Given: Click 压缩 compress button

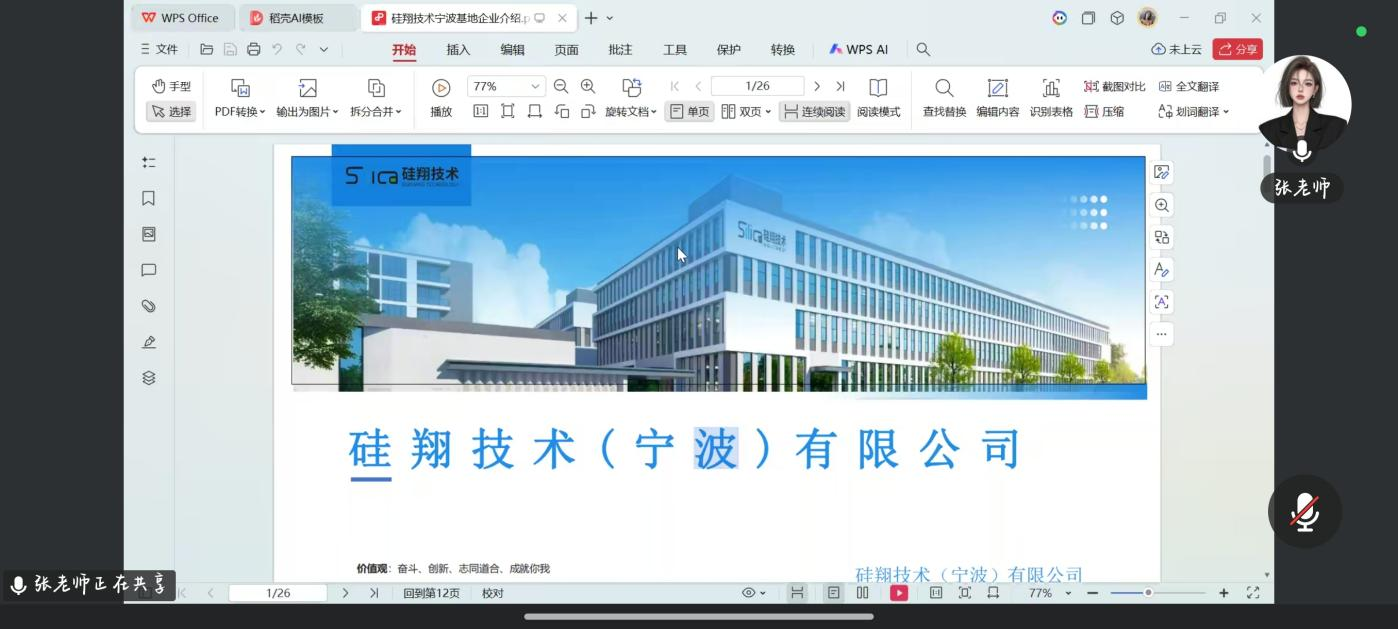Looking at the screenshot, I should coord(1104,112).
